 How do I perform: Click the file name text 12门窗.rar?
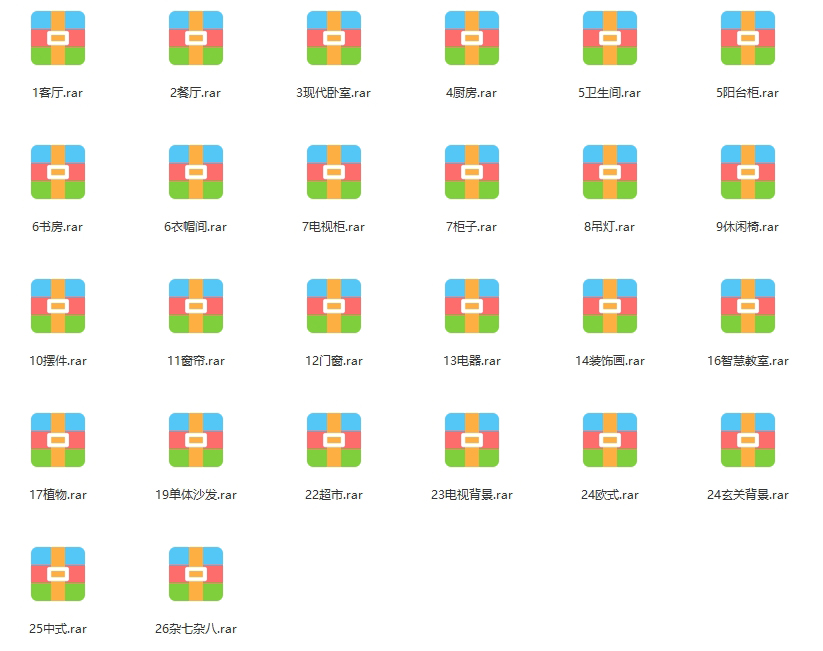(x=334, y=361)
